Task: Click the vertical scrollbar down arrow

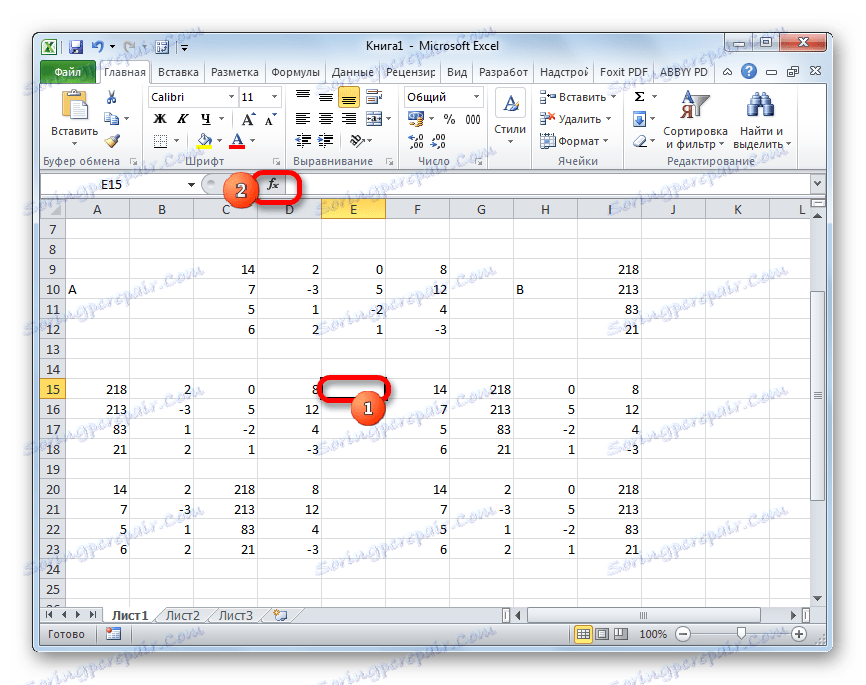Action: [818, 598]
